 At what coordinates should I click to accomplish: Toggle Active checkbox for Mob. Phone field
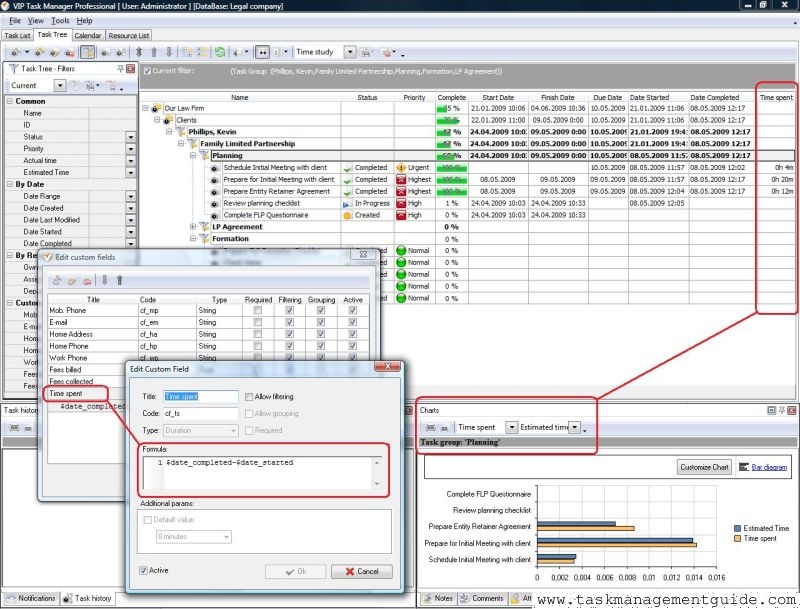point(353,311)
